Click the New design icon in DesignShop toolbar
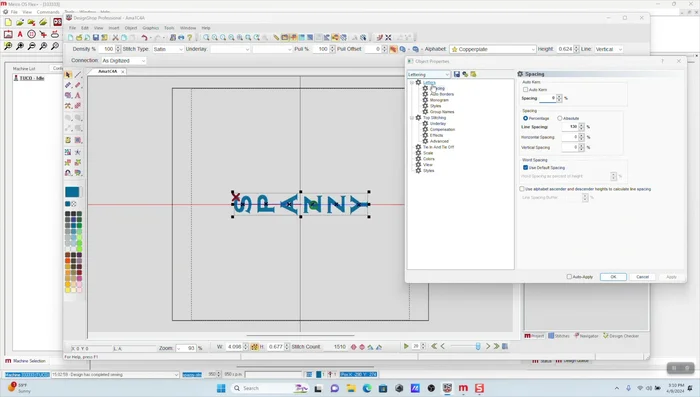 pos(71,38)
